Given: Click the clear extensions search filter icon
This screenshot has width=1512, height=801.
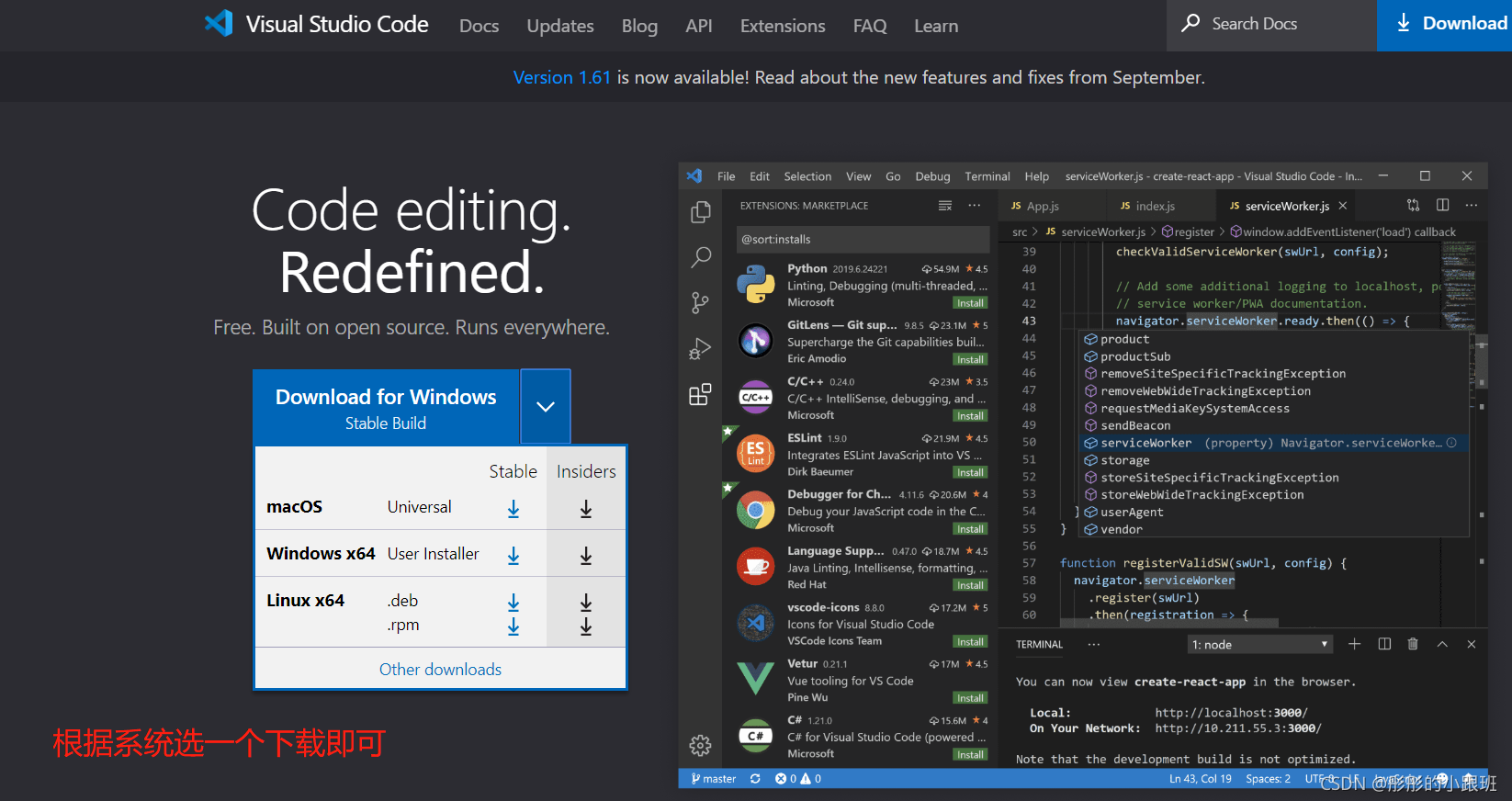Looking at the screenshot, I should pyautogui.click(x=945, y=205).
